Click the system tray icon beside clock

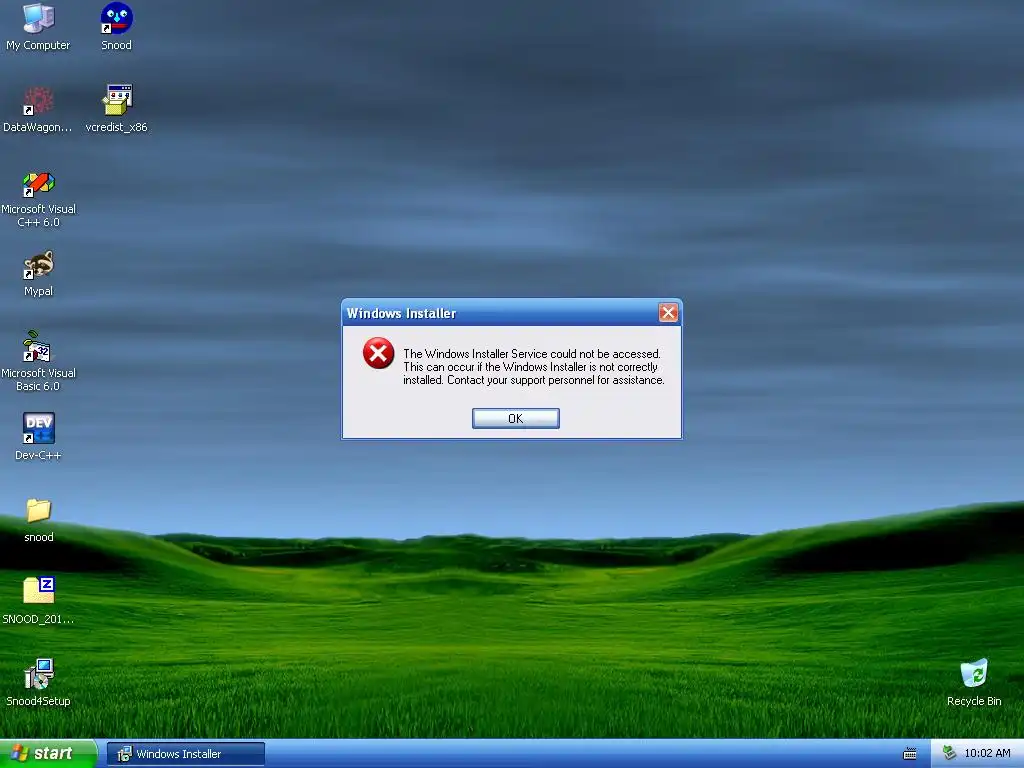coord(949,753)
